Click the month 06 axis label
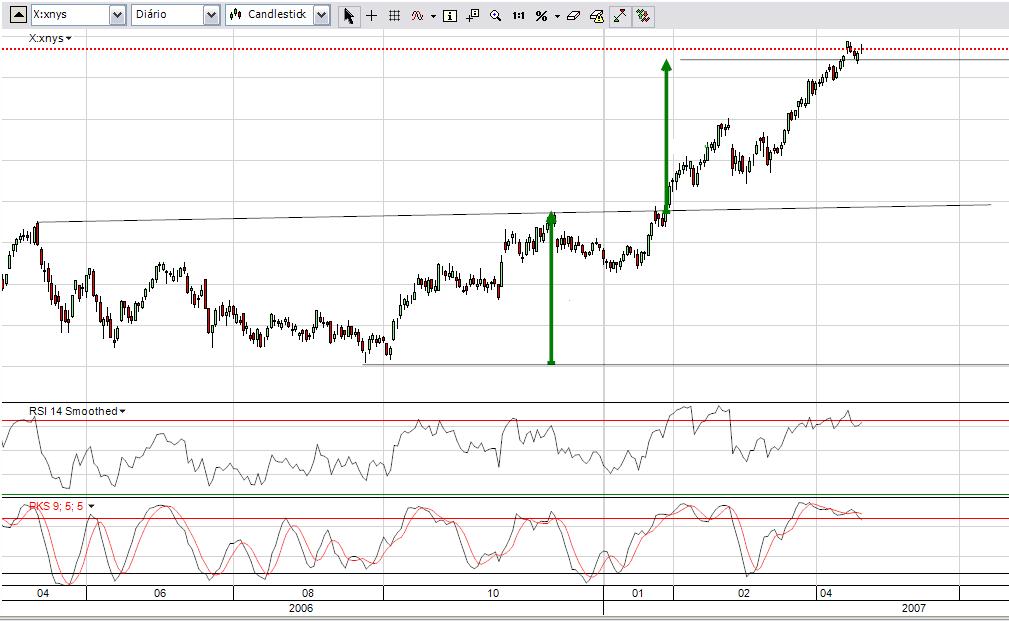 [160, 593]
